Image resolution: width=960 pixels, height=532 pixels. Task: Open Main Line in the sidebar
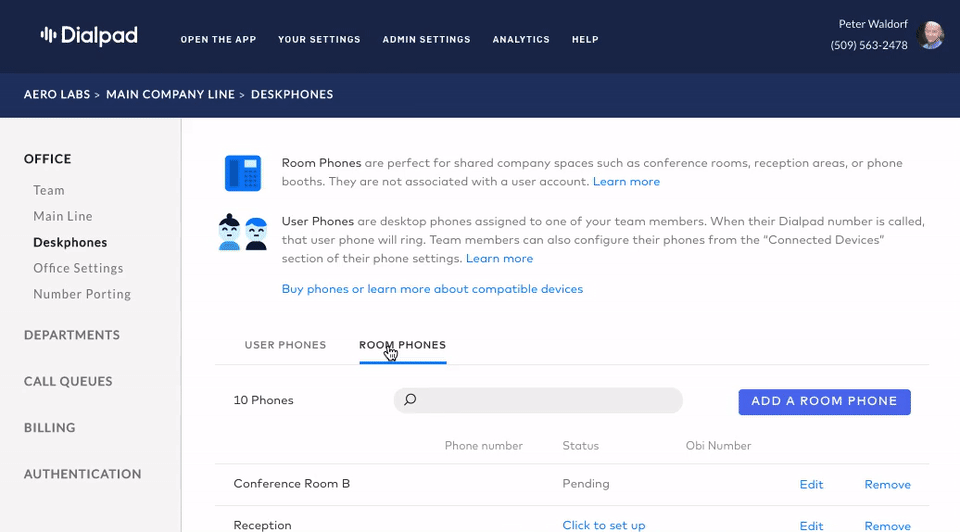(x=62, y=216)
